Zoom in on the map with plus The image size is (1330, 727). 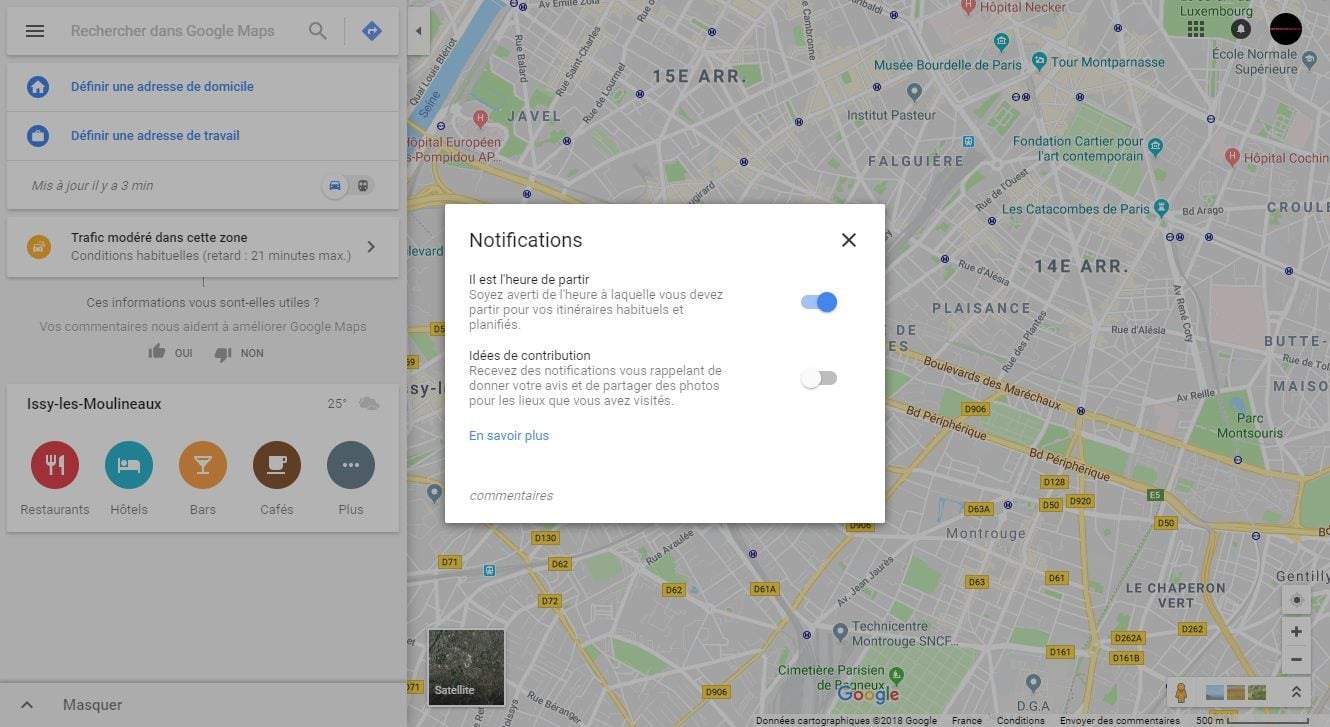[1296, 632]
